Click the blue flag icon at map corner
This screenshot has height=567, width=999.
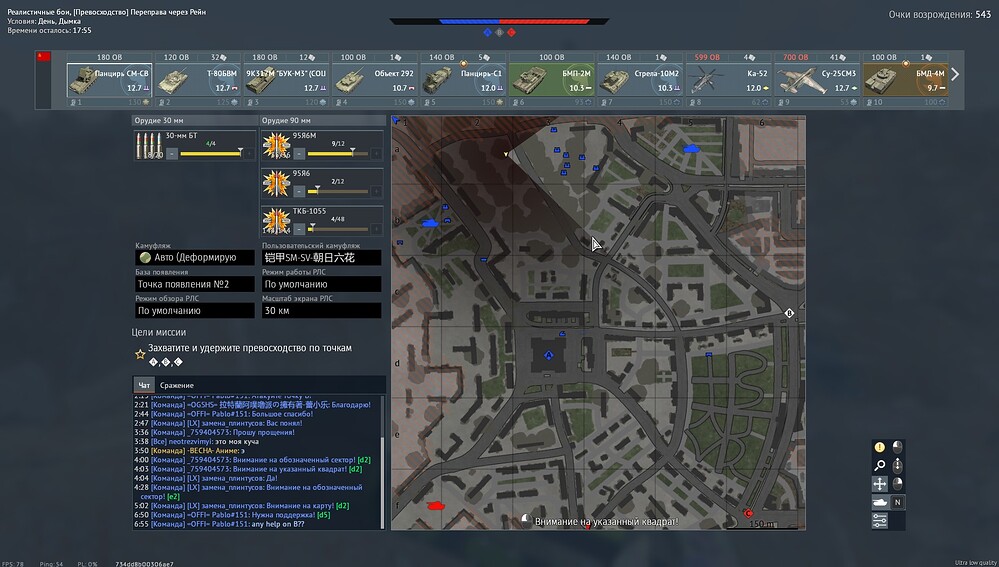[x=396, y=120]
